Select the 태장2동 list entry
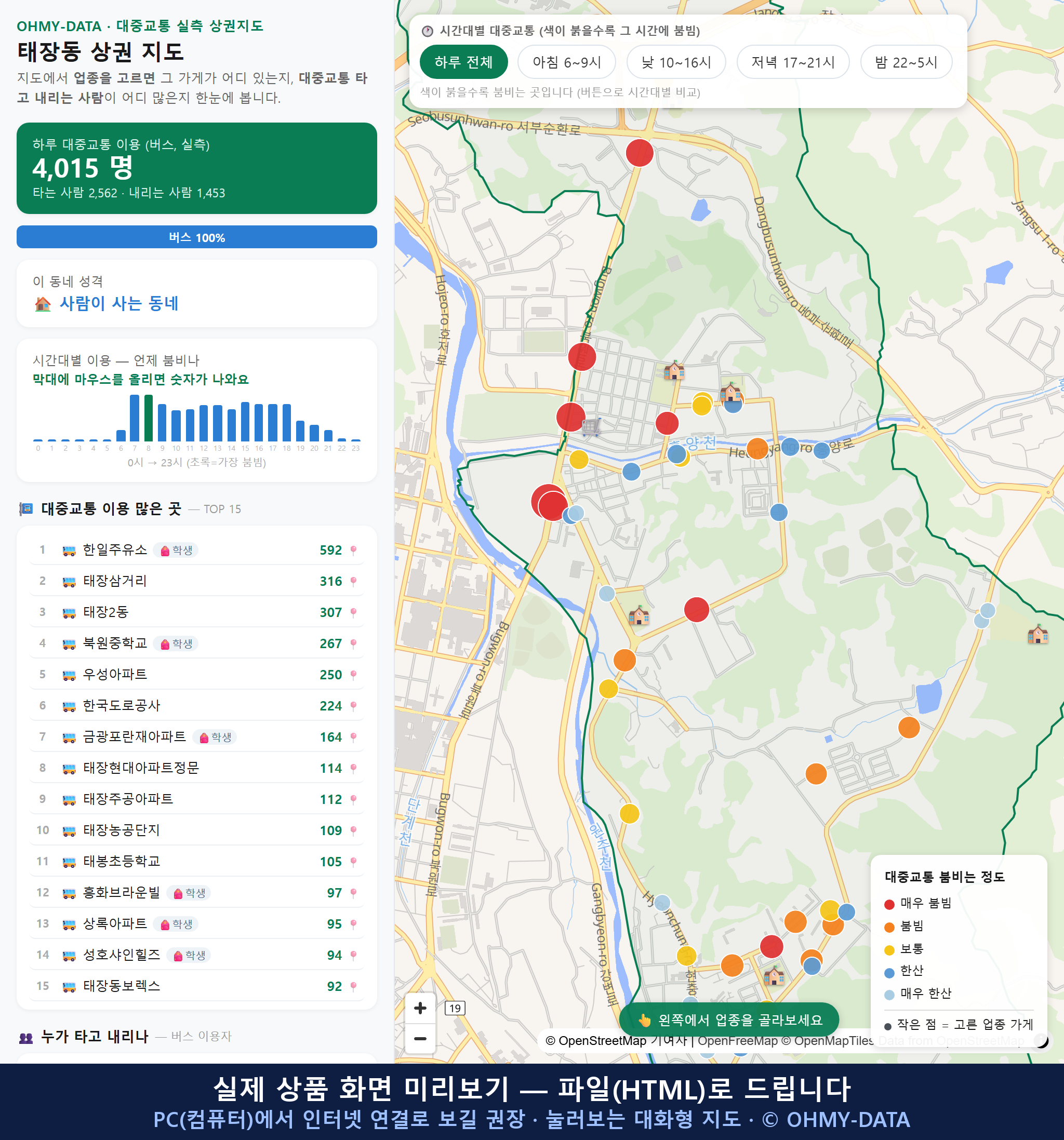 pos(197,612)
